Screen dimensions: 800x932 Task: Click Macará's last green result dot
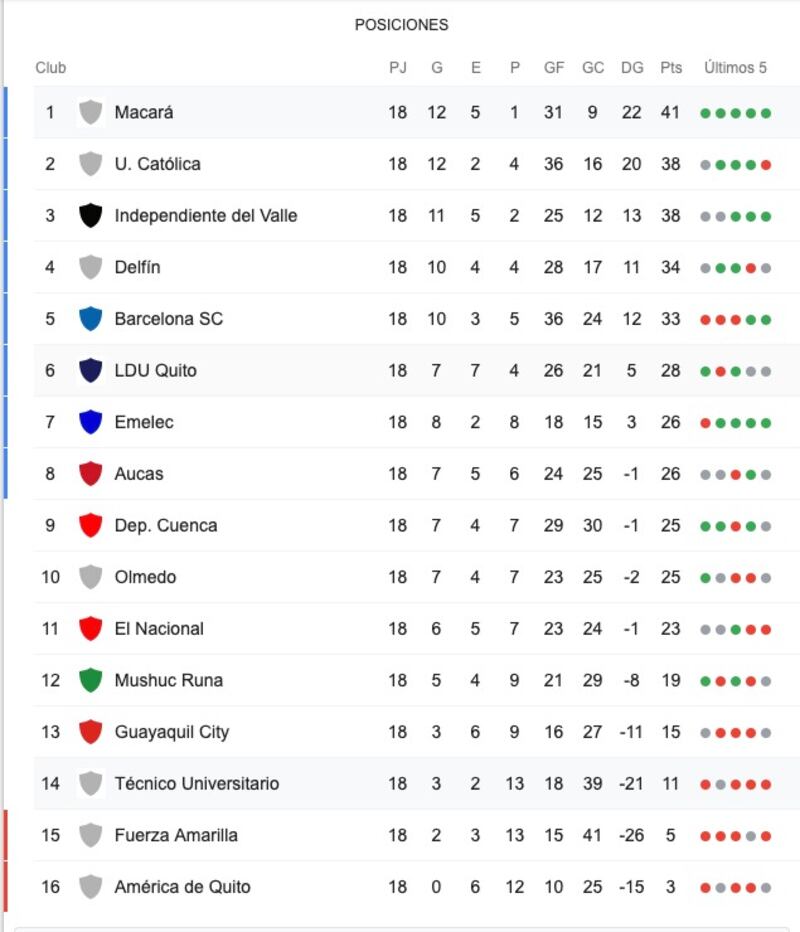pyautogui.click(x=766, y=113)
